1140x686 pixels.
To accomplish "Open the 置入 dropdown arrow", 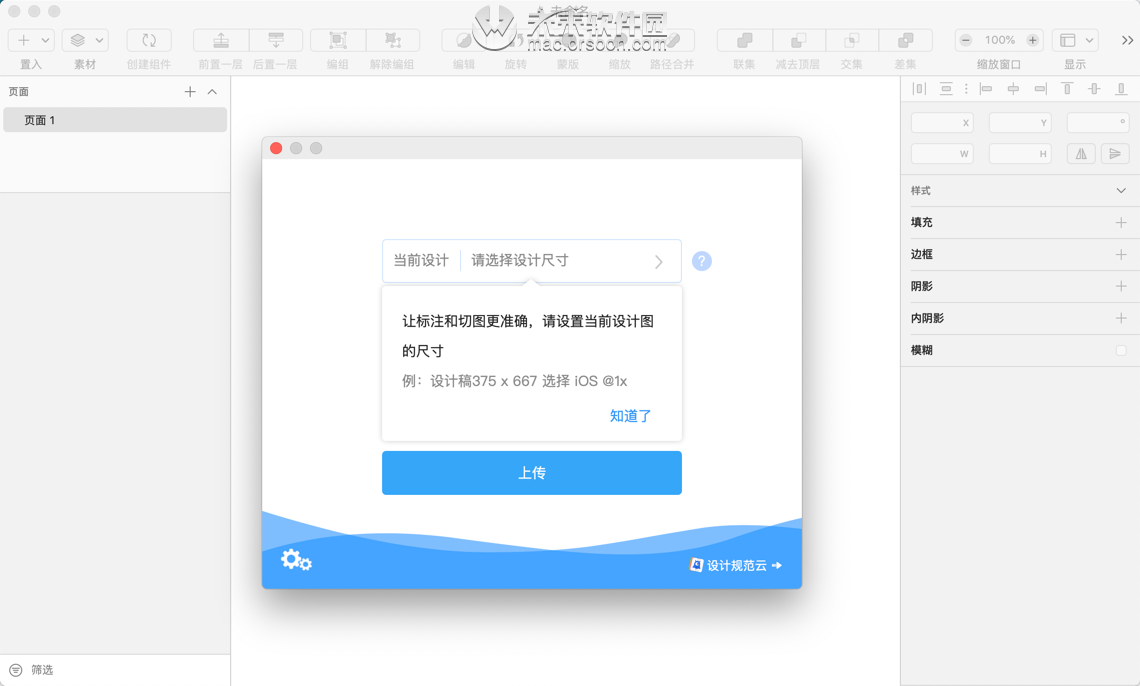I will pyautogui.click(x=45, y=41).
